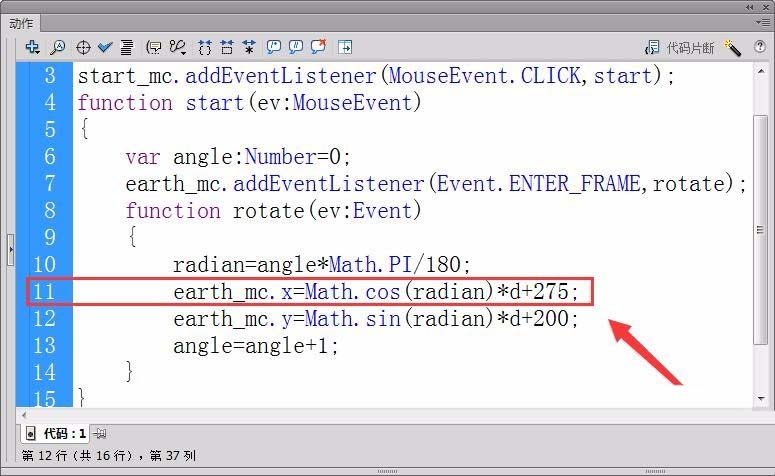
Task: Click the insert target path crosshair icon
Action: point(83,47)
